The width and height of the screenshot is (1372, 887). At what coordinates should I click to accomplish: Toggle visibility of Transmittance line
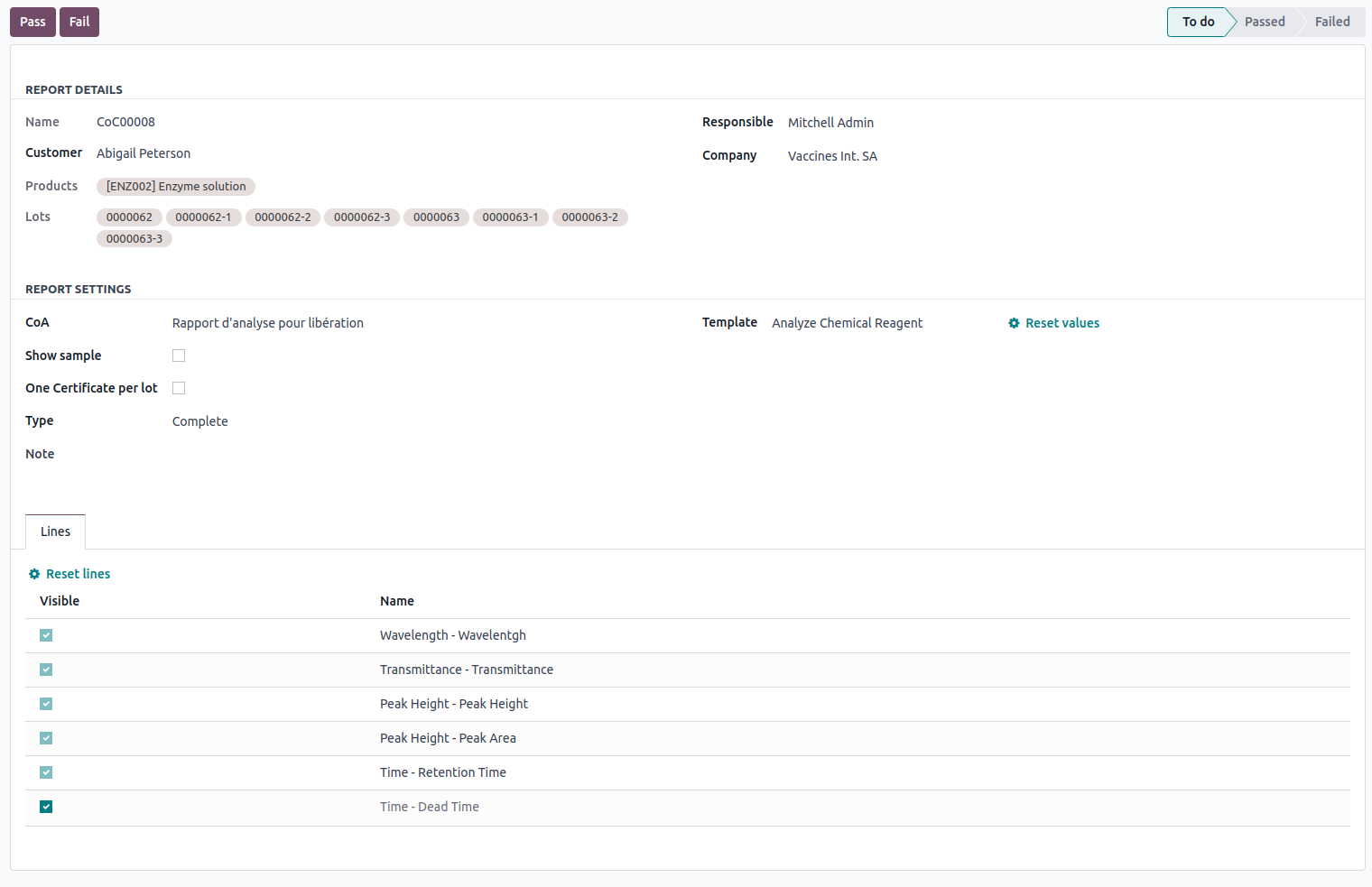click(x=46, y=670)
